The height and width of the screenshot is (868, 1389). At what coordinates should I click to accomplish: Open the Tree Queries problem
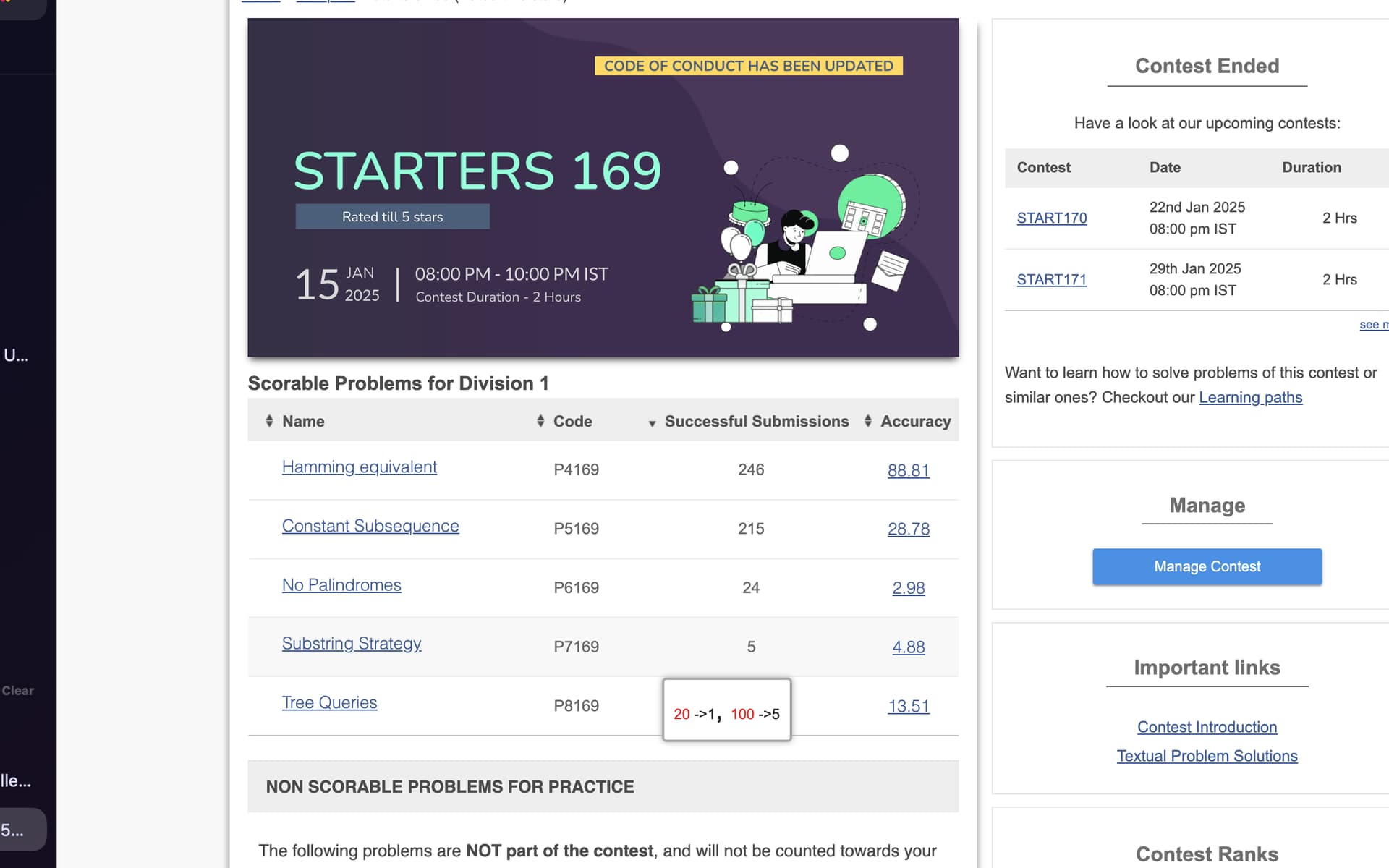[329, 703]
